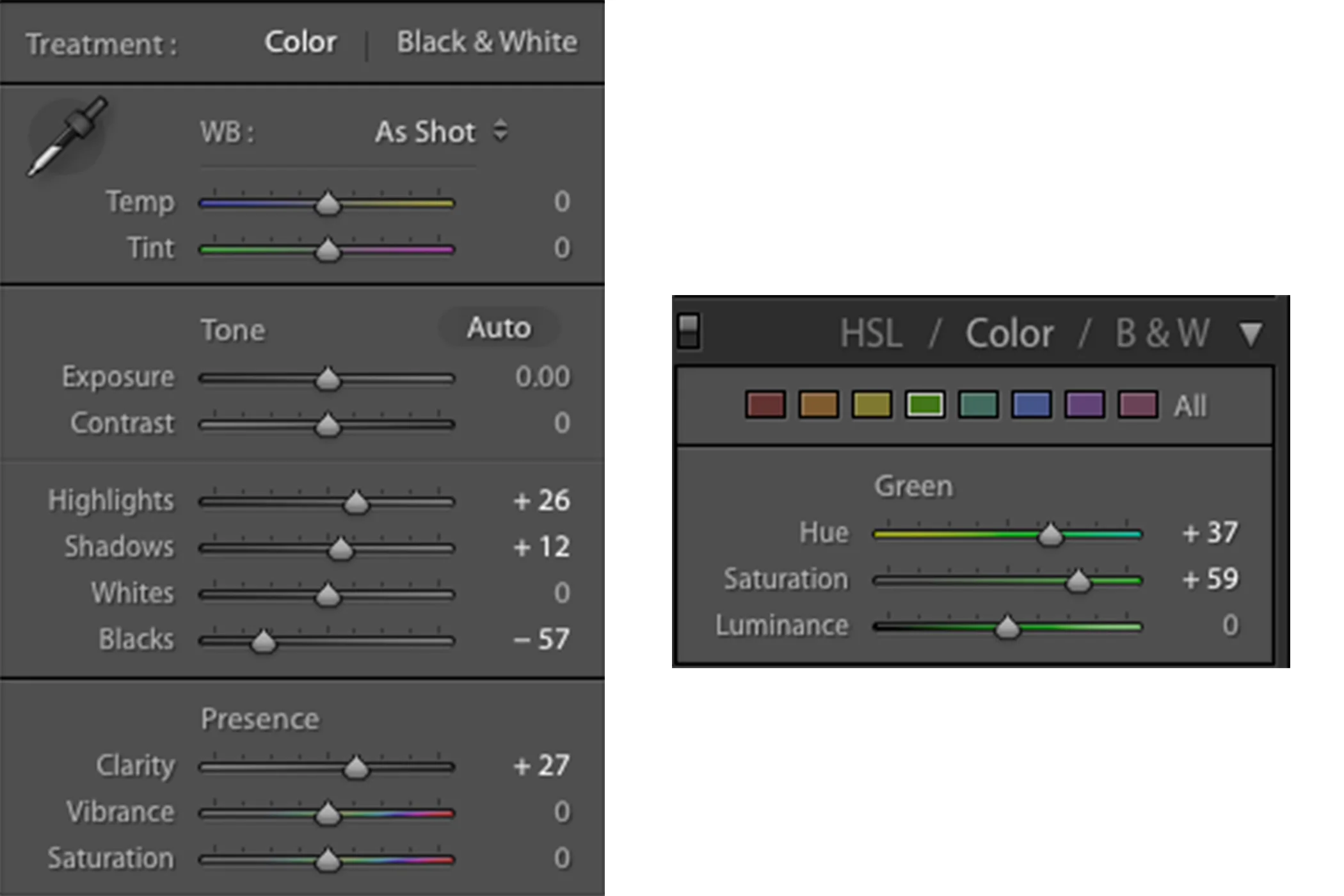Select the green color swatch
Screen dimensions: 1344x896
925,405
